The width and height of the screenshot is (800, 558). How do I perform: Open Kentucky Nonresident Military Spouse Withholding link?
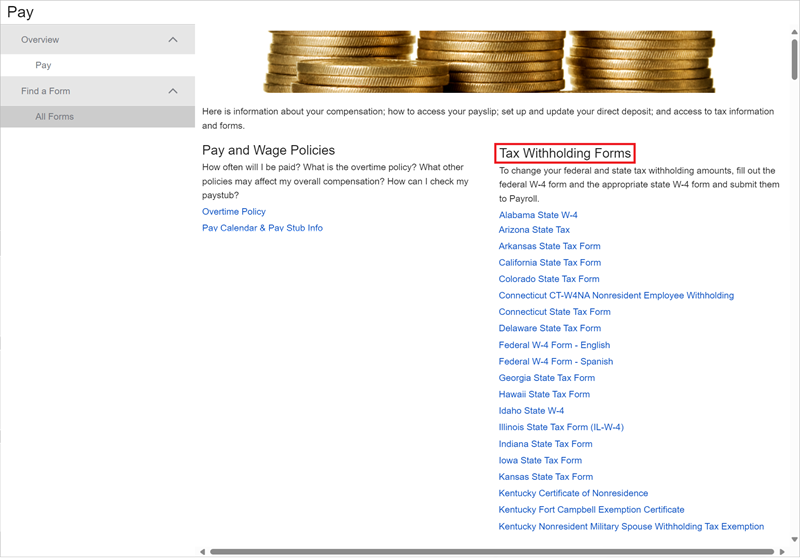[x=632, y=526]
